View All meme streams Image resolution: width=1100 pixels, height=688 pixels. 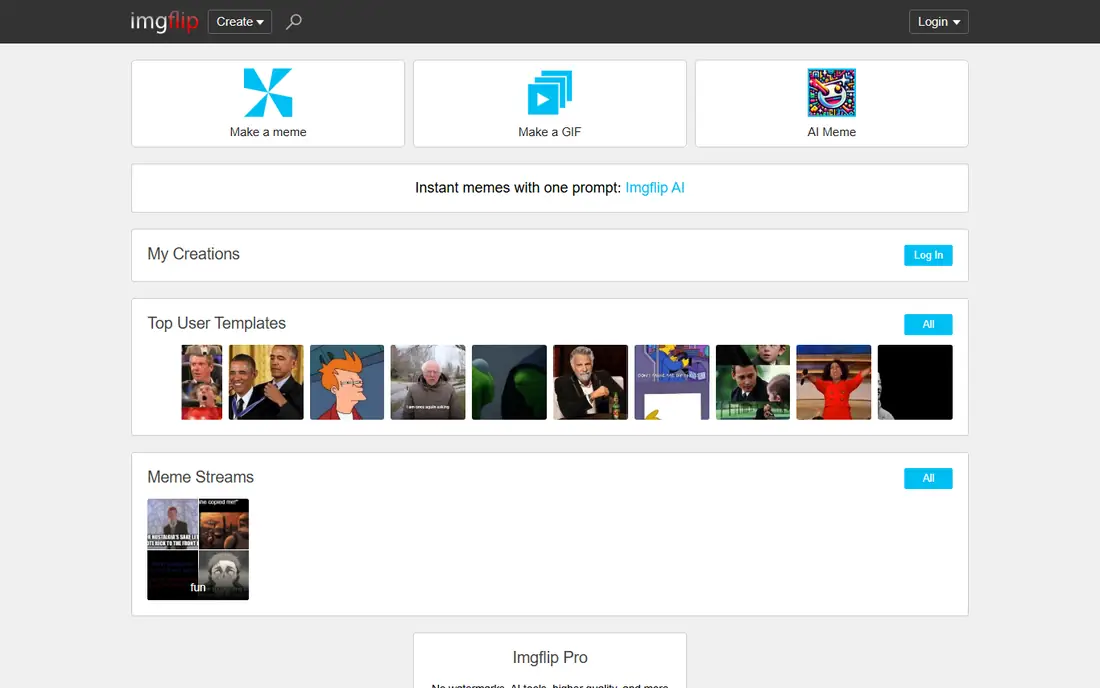[928, 478]
